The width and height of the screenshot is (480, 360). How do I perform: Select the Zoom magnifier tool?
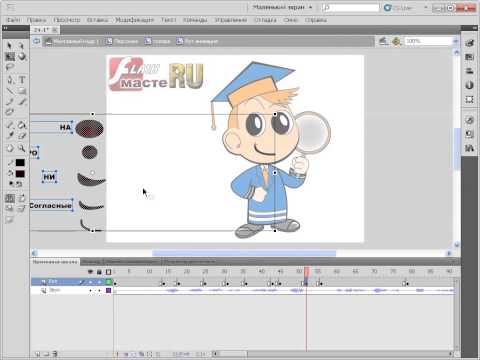click(22, 148)
